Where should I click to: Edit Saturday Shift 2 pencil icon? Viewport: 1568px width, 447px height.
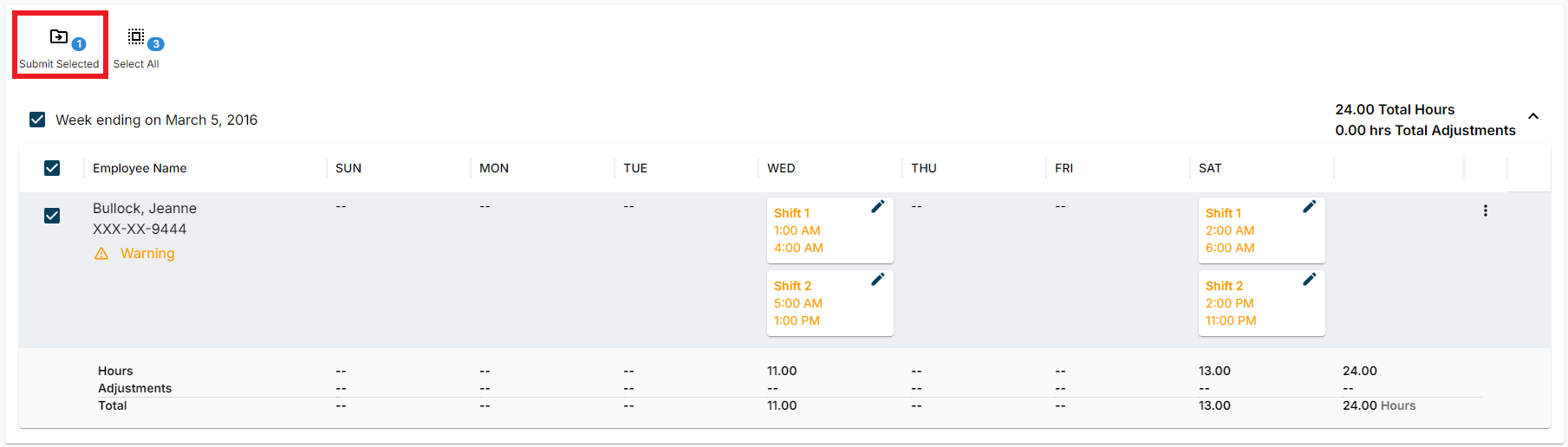point(1309,279)
